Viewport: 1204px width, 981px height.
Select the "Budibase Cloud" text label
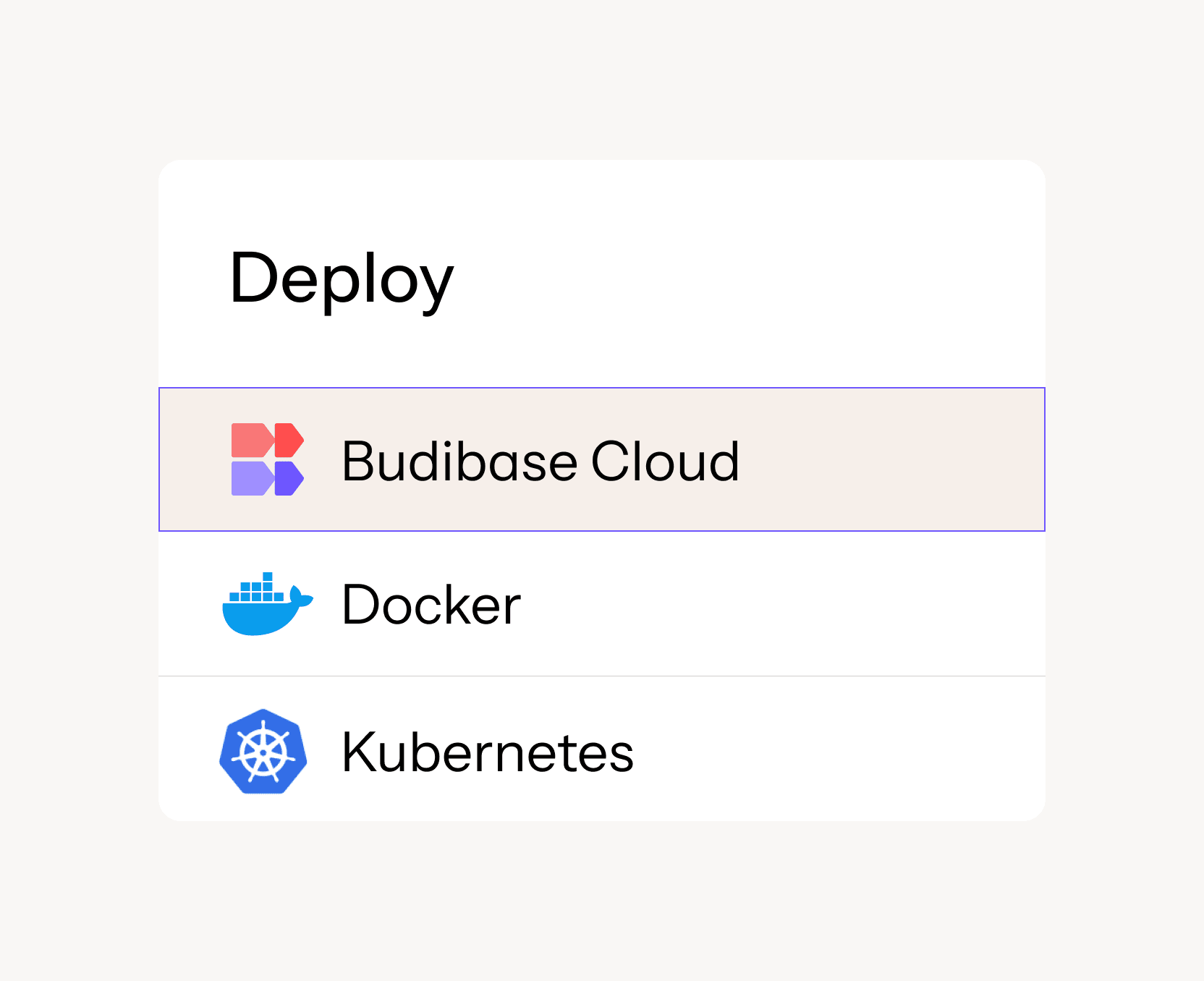(x=540, y=461)
